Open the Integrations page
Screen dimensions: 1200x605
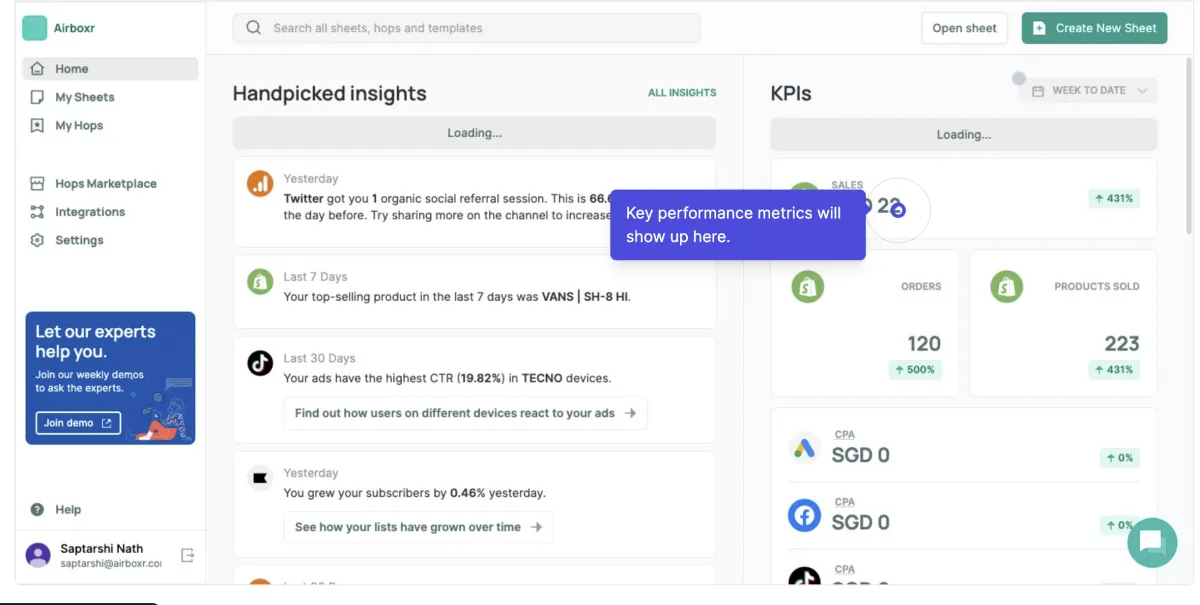click(x=89, y=212)
